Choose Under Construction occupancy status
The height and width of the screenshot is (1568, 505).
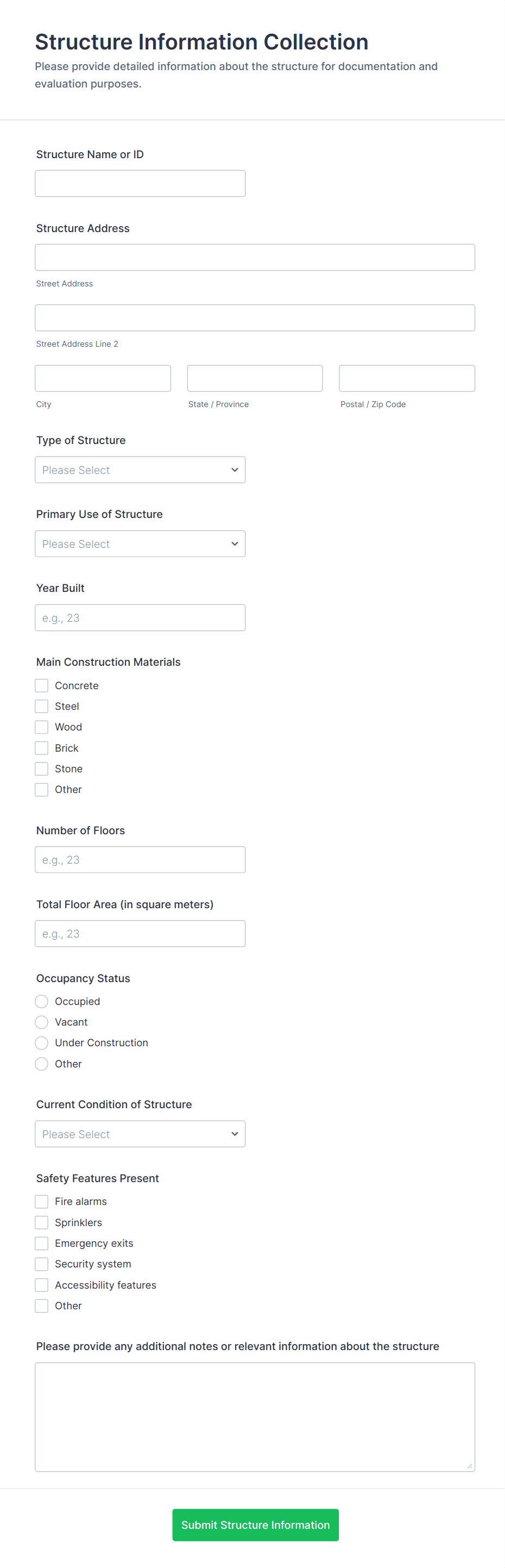point(41,1042)
